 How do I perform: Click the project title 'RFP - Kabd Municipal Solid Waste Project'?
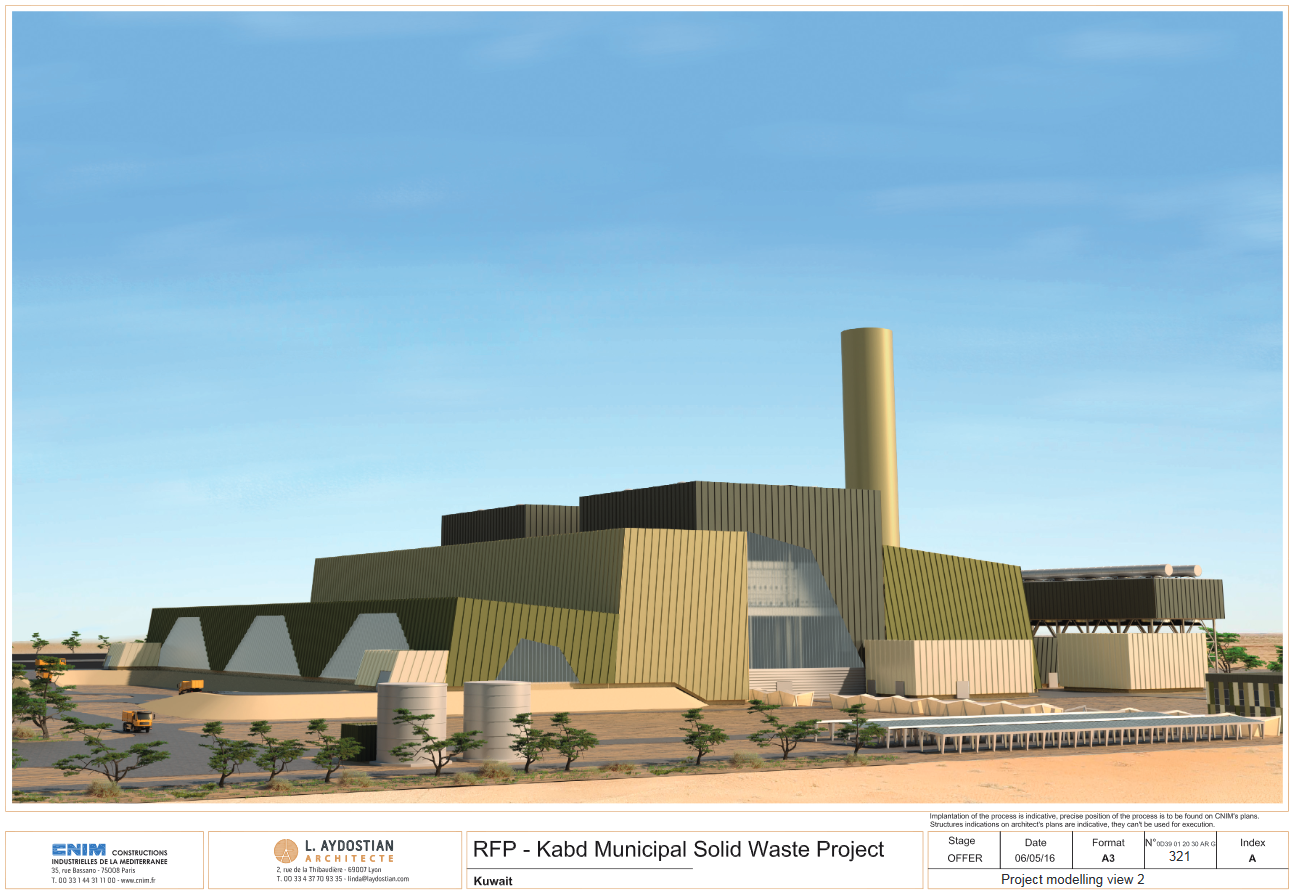(x=678, y=850)
